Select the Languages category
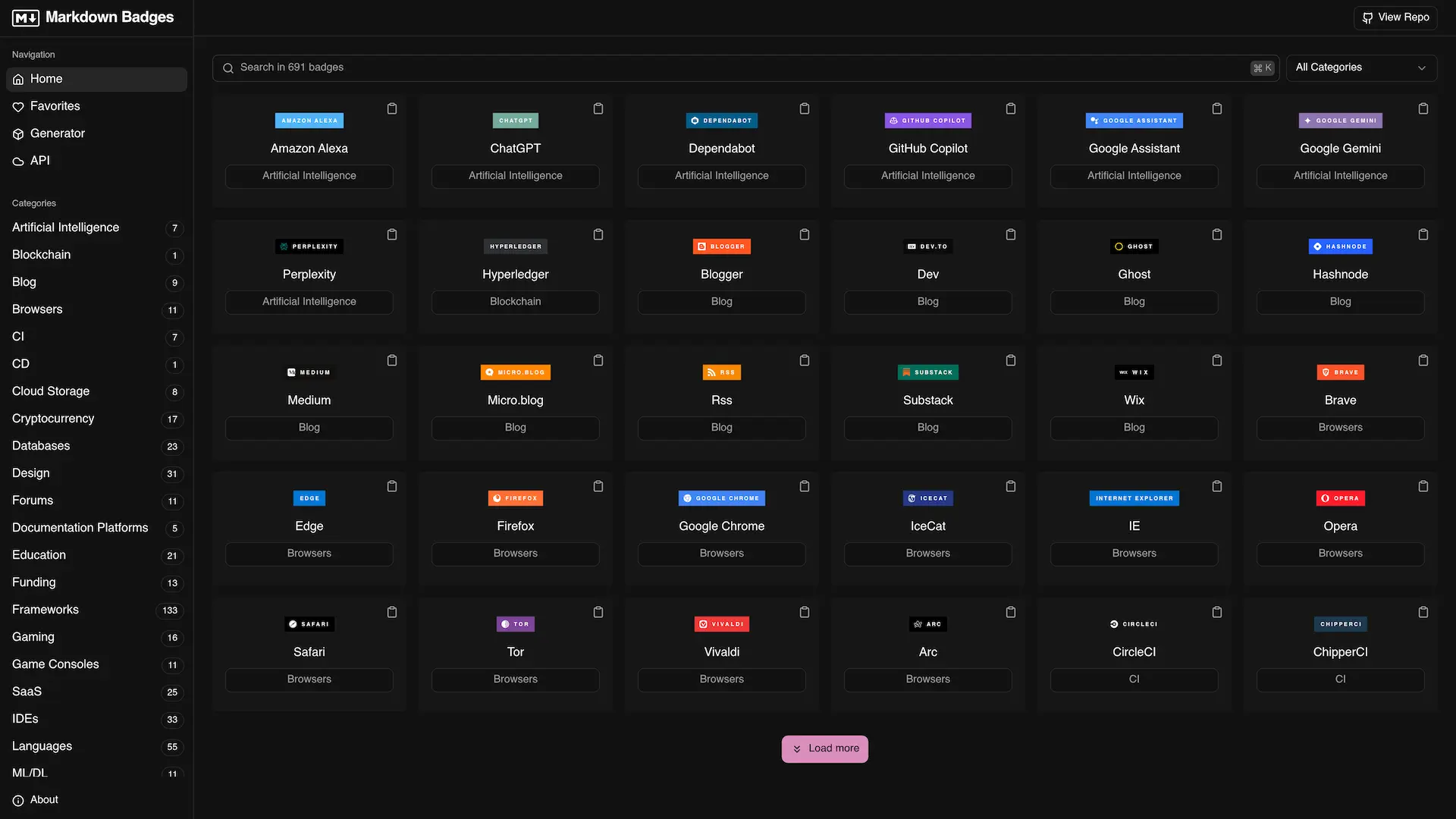1456x819 pixels. (96, 746)
